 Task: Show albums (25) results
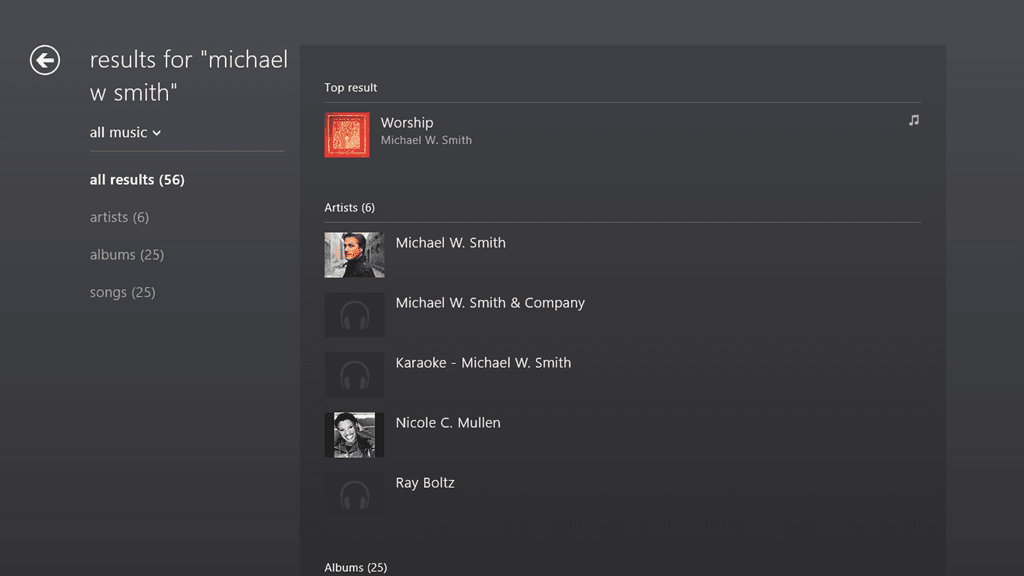(126, 255)
